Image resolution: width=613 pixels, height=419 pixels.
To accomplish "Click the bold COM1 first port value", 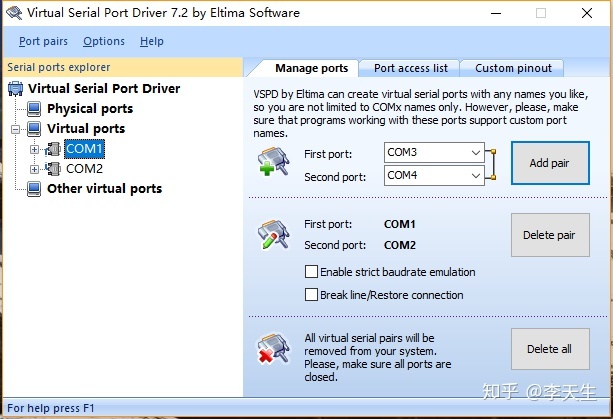I will click(400, 224).
